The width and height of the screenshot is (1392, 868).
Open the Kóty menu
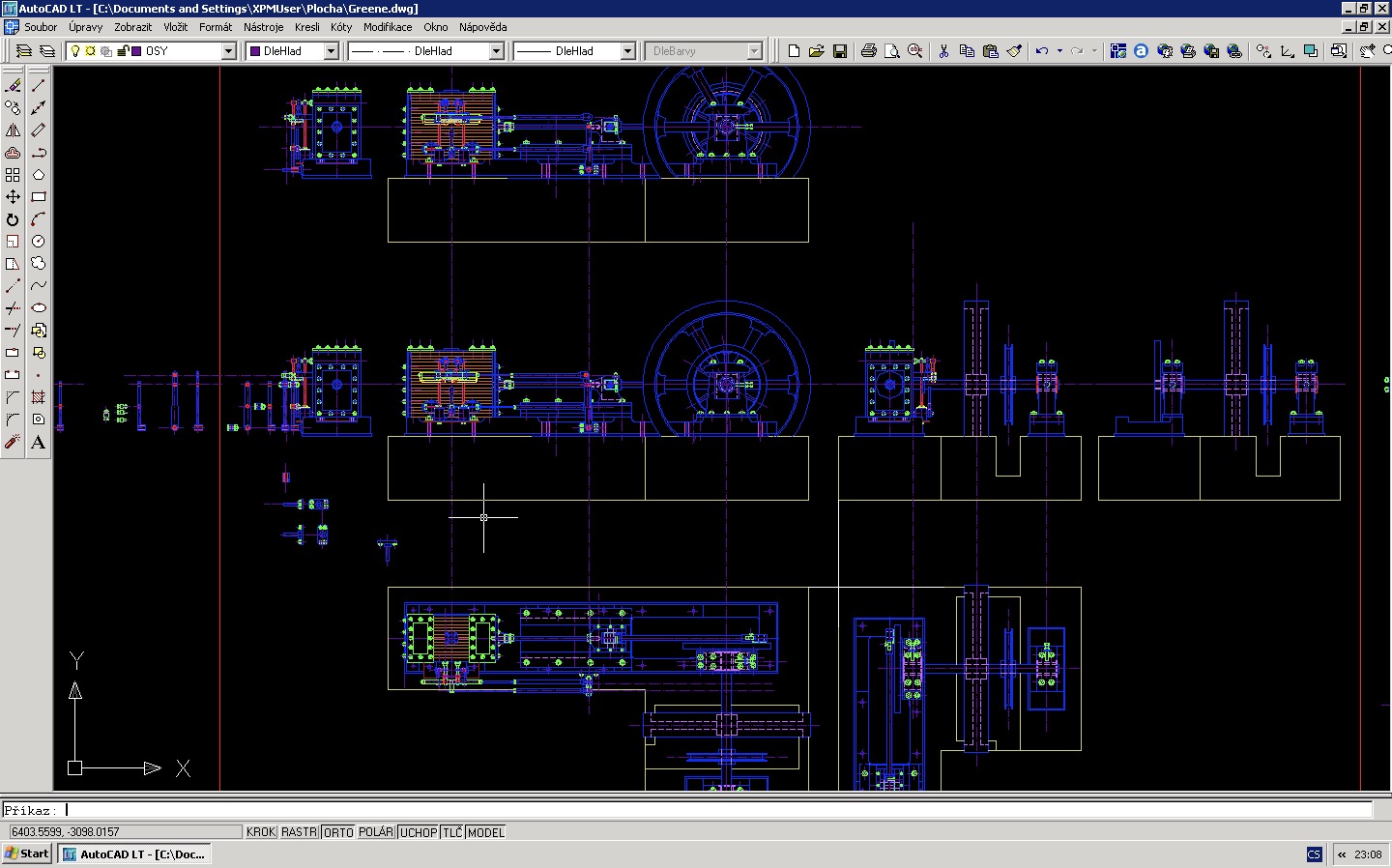click(341, 27)
